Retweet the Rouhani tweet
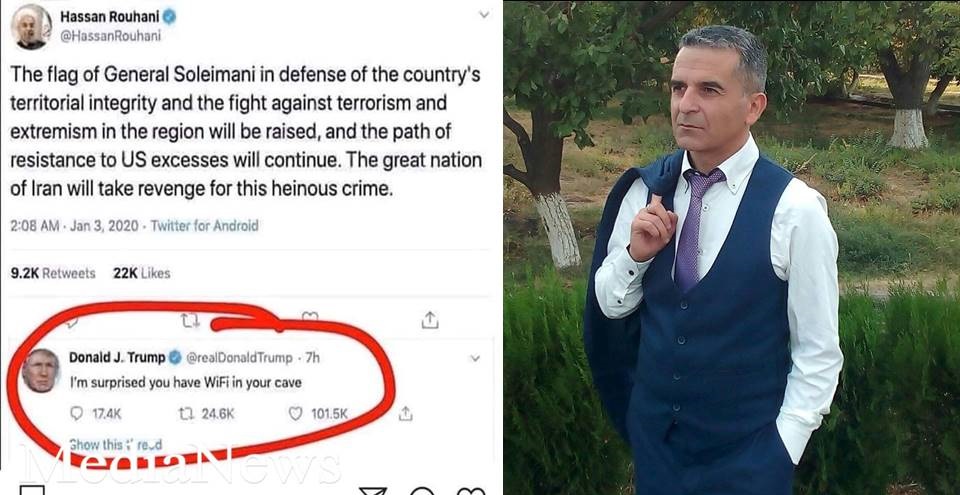Screen dimensions: 960x495 (x=190, y=320)
